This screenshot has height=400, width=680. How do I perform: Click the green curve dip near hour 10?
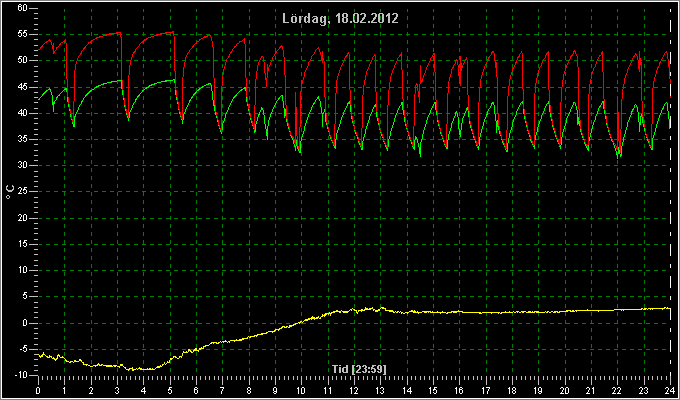tap(300, 152)
